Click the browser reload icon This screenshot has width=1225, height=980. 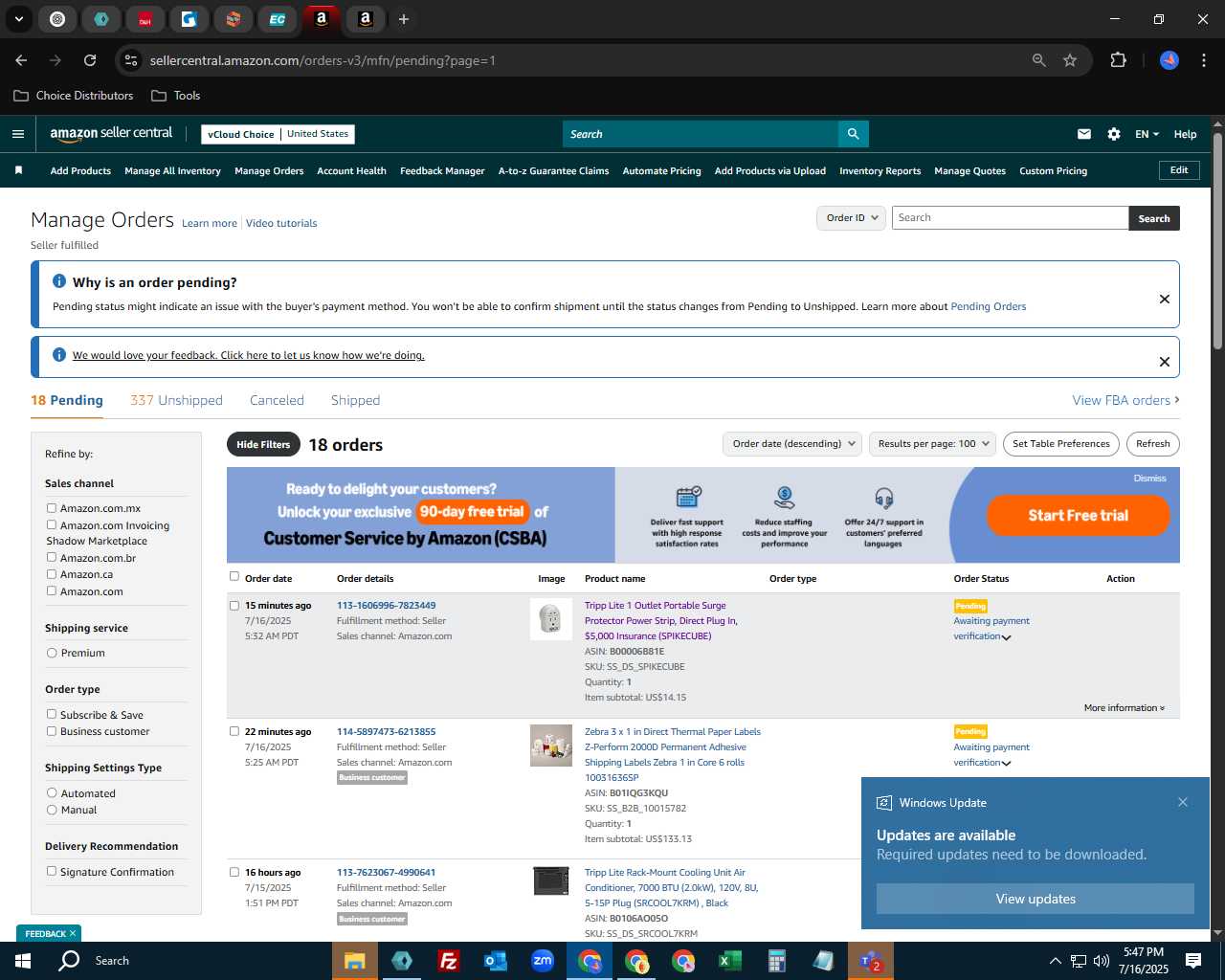(90, 60)
